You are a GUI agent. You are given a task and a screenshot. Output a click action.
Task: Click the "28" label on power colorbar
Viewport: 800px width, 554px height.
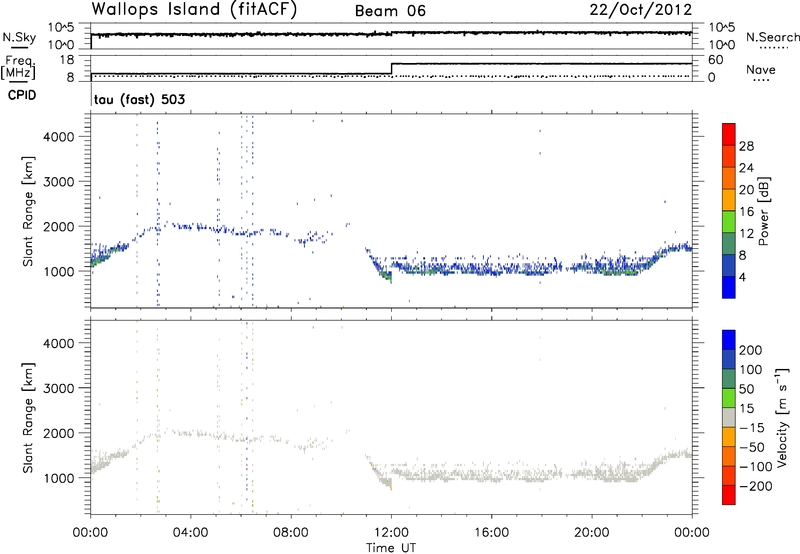point(746,146)
